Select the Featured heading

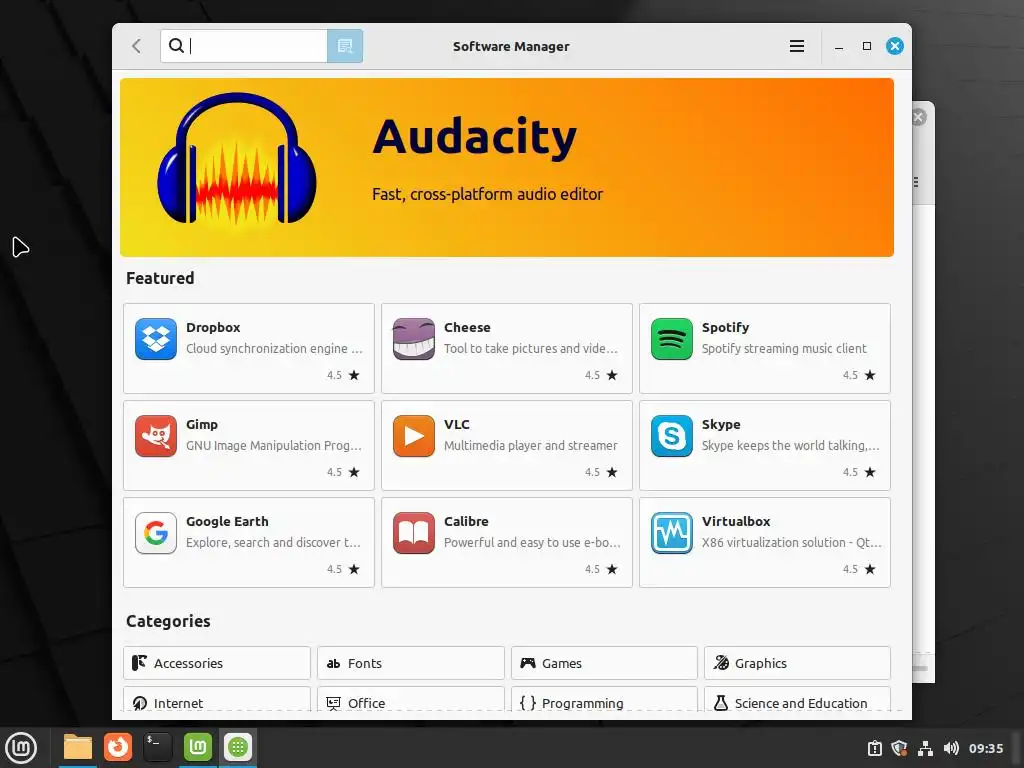pos(160,278)
